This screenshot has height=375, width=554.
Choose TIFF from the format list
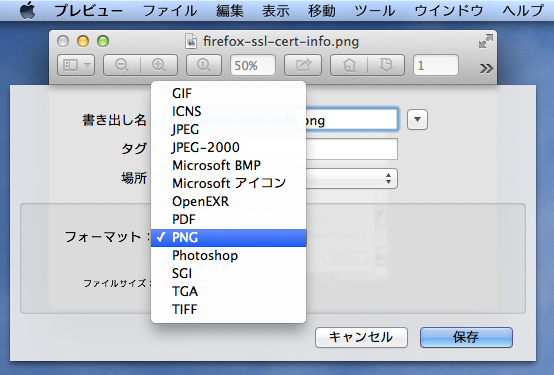tap(228, 310)
